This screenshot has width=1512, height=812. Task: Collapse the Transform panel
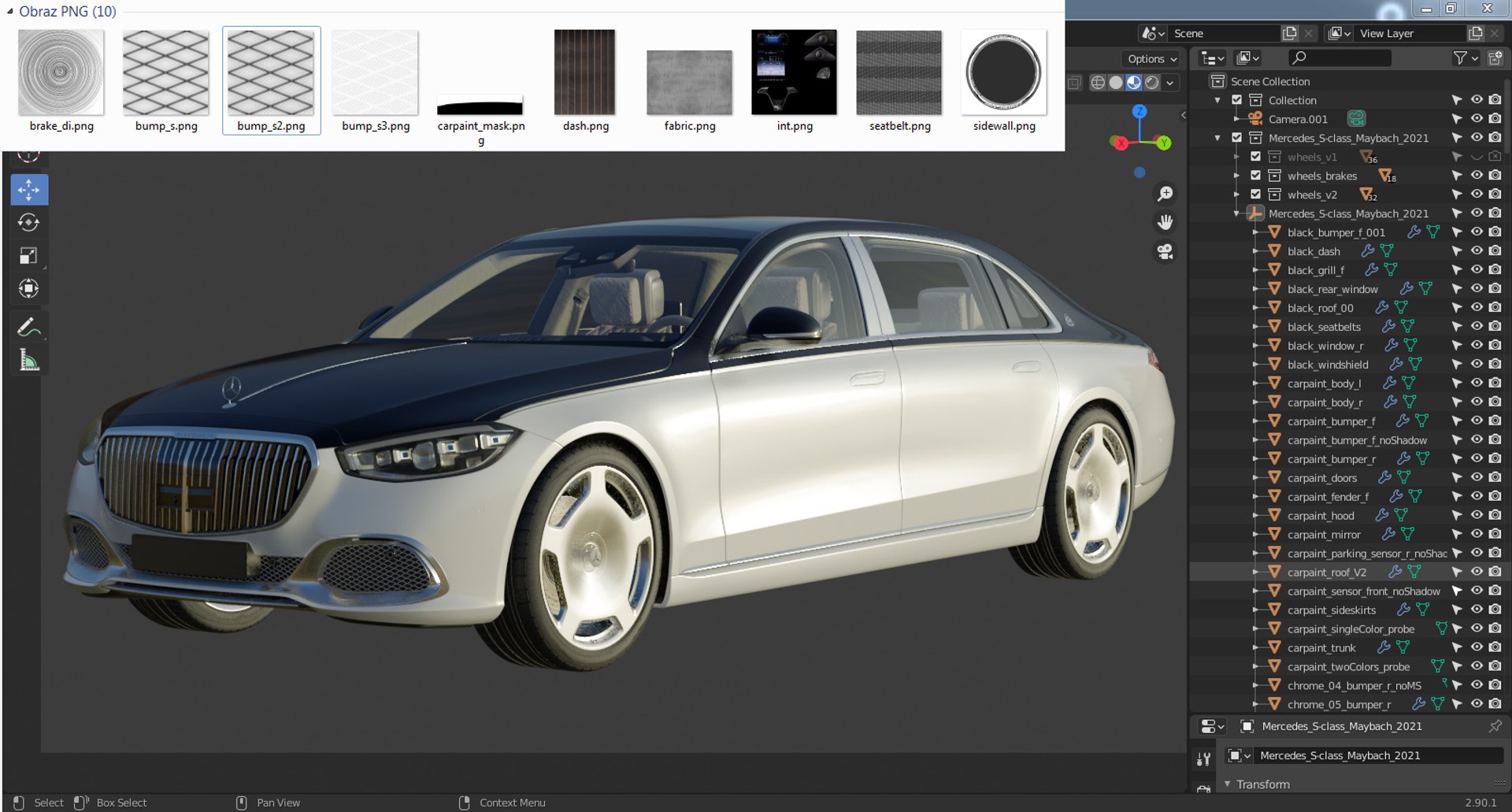(x=1228, y=784)
